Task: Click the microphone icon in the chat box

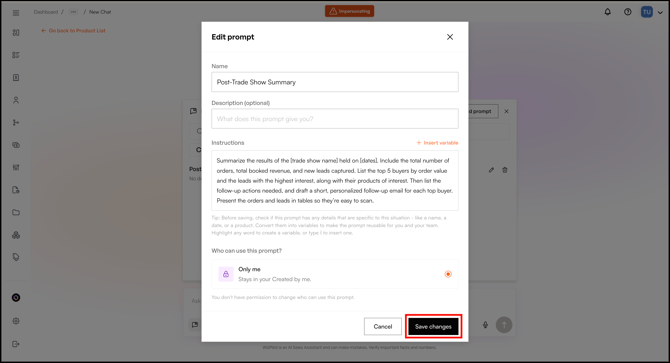Action: 485,325
